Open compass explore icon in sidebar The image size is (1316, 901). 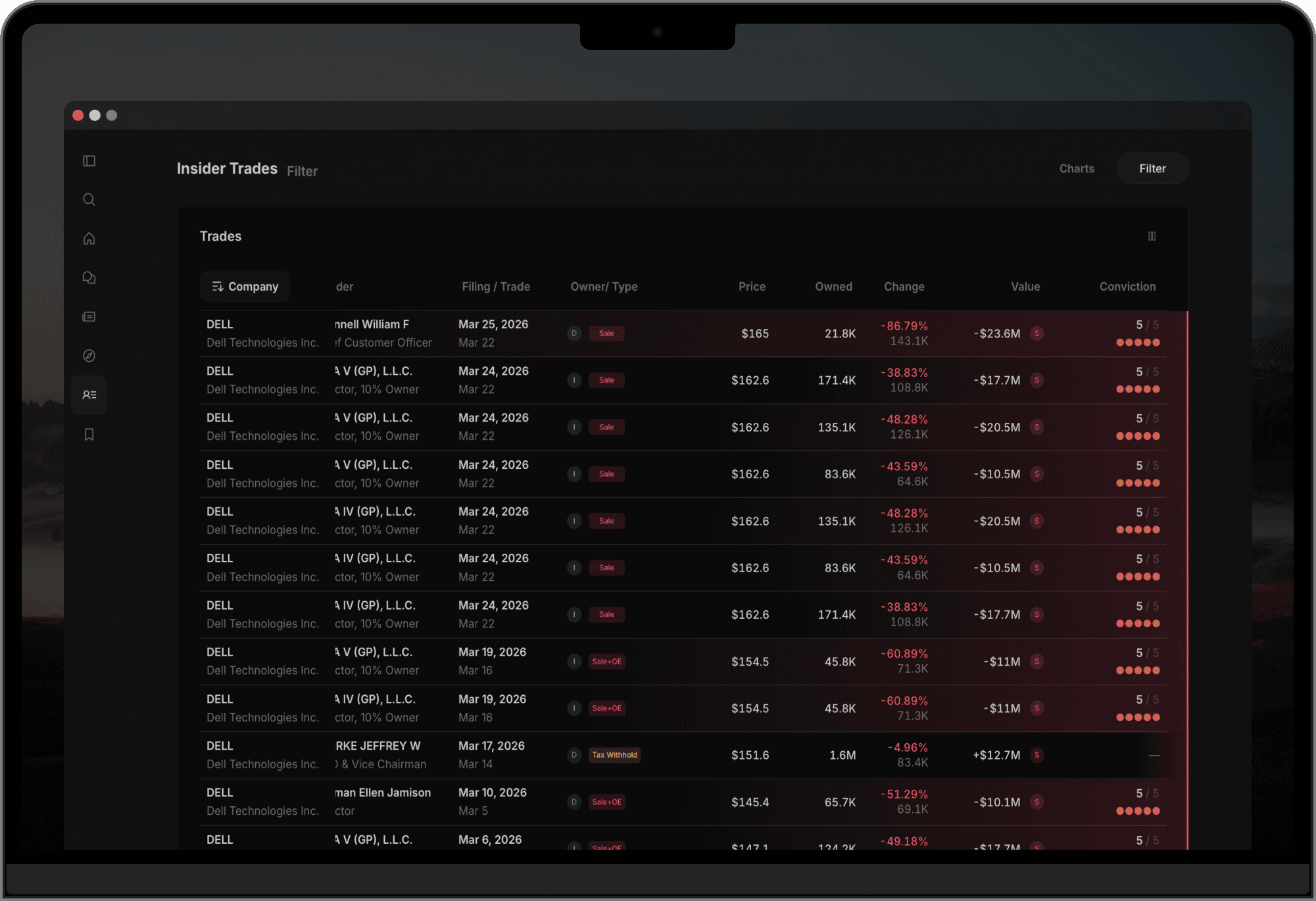[x=89, y=356]
